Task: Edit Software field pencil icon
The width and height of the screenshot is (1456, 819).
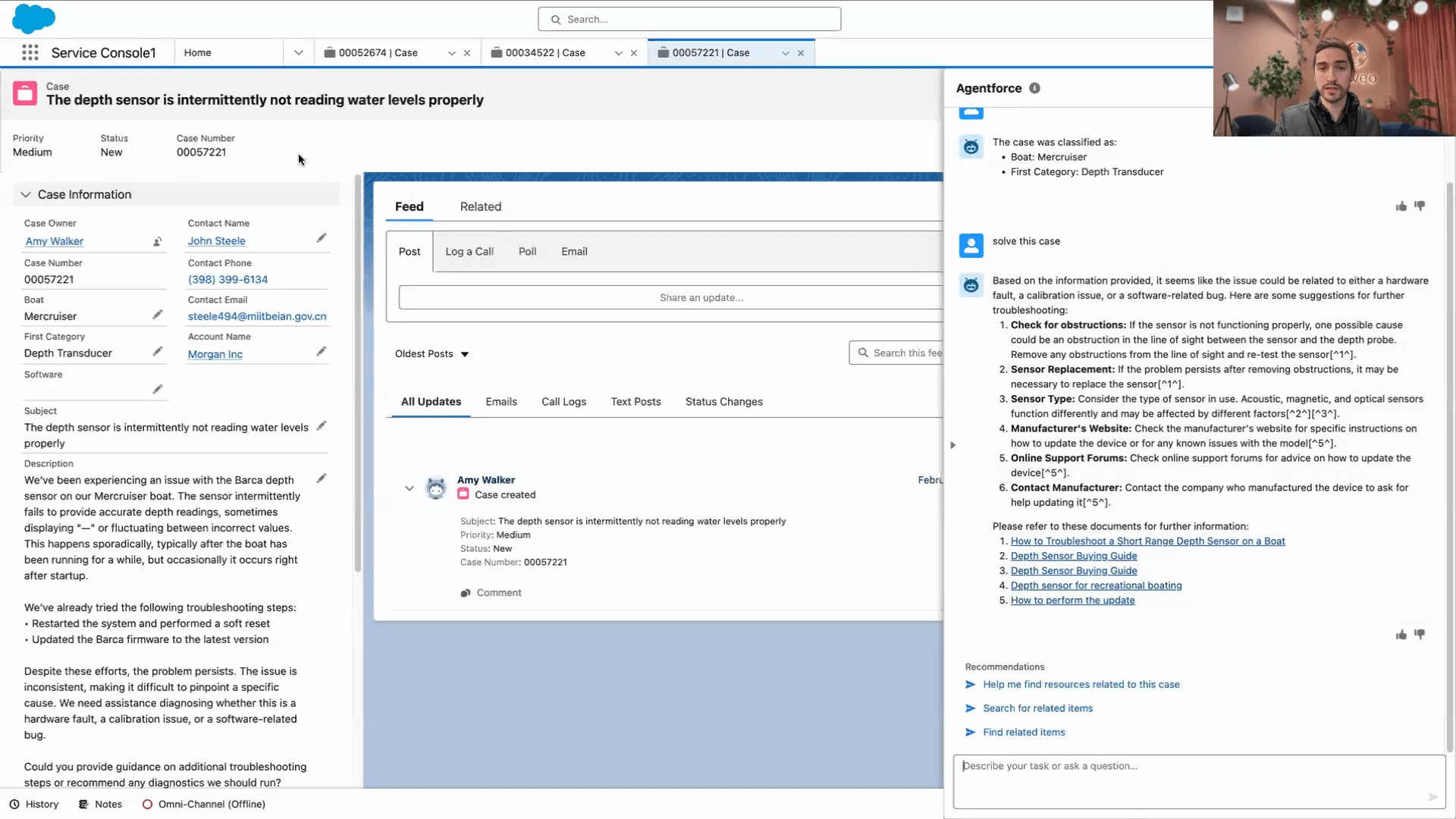Action: point(158,389)
